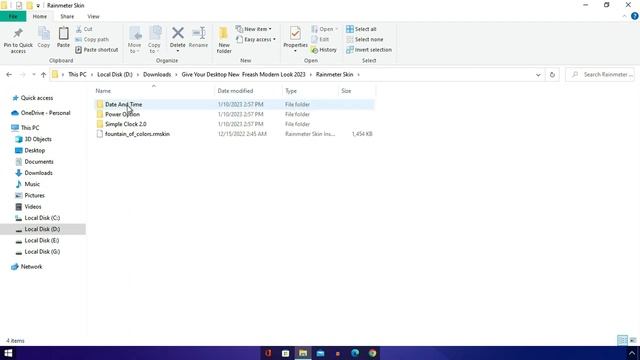Open the File tab

[13, 17]
